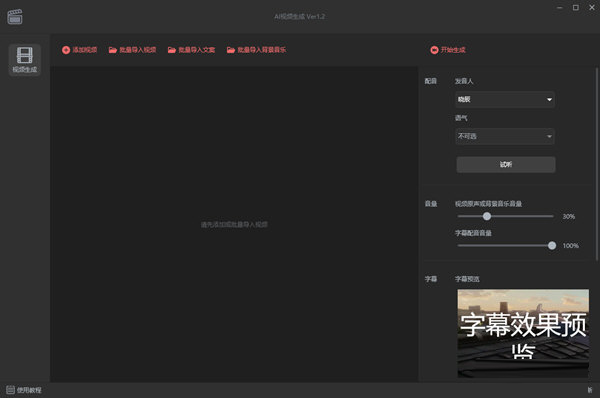The width and height of the screenshot is (600, 398).
Task: Click the status indicator at bottom-right corner
Action: 590,390
